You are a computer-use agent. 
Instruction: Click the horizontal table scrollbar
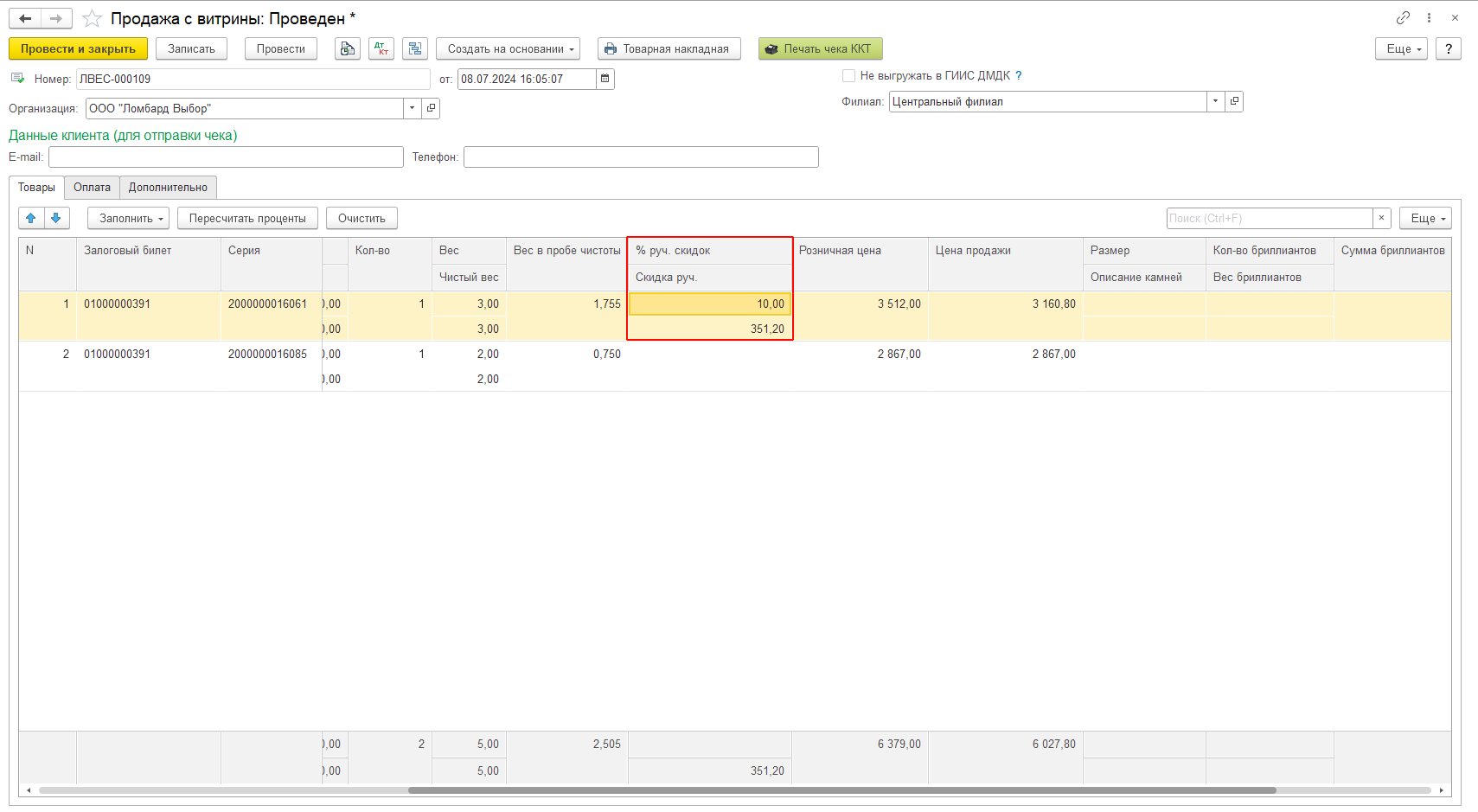pyautogui.click(x=841, y=790)
